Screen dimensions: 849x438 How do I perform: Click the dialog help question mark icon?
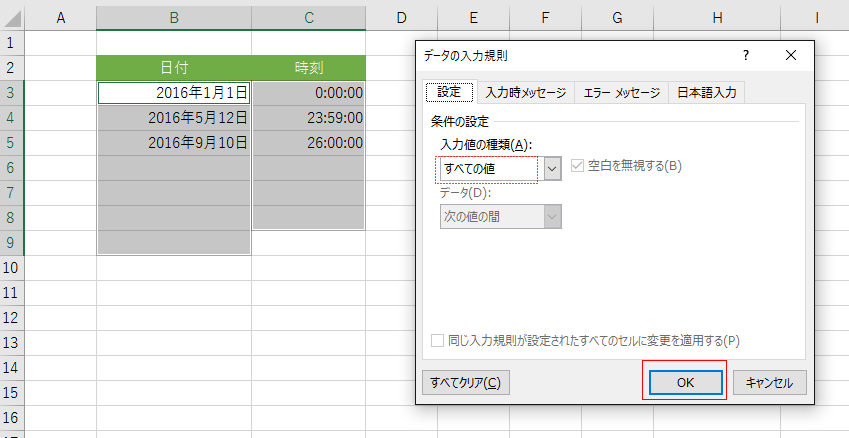click(746, 55)
